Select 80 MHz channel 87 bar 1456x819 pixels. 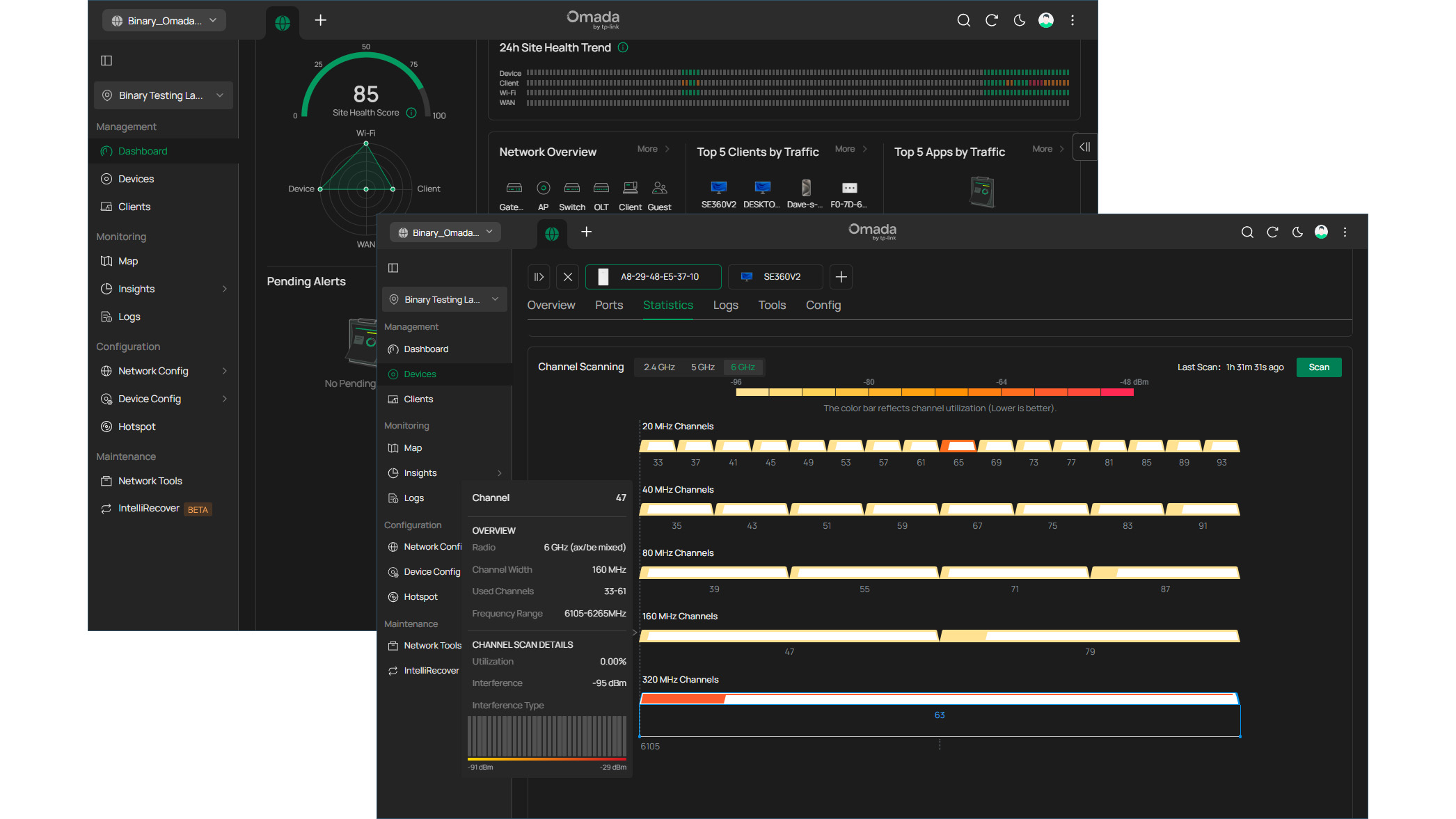(1165, 573)
